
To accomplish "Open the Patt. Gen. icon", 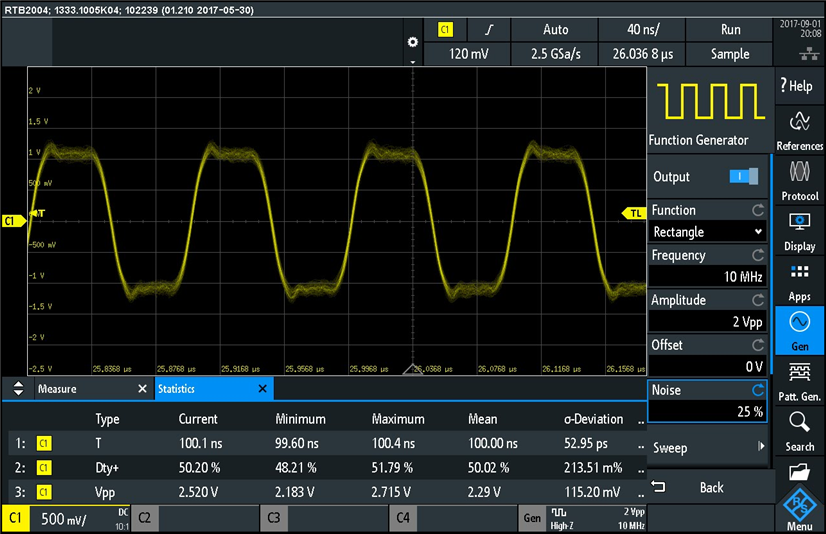I will 799,382.
